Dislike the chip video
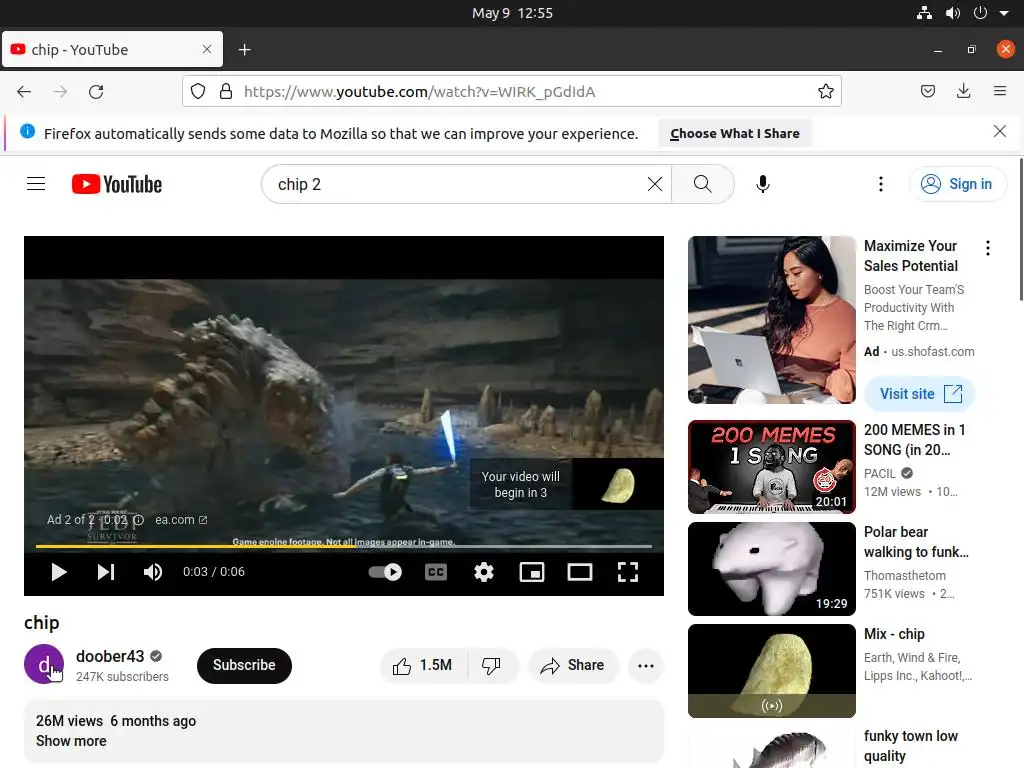Image resolution: width=1024 pixels, height=768 pixels. [x=492, y=665]
